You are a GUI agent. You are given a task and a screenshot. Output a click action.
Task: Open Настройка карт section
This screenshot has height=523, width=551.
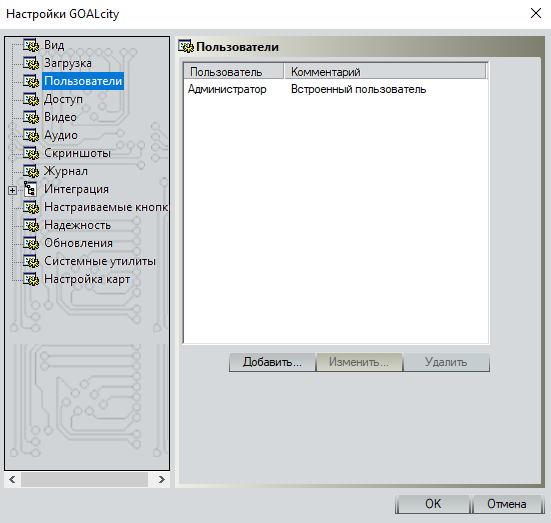tap(87, 279)
